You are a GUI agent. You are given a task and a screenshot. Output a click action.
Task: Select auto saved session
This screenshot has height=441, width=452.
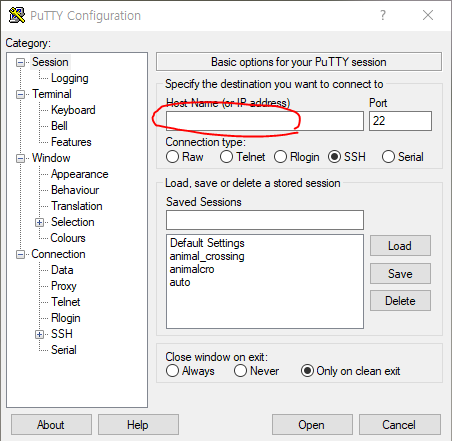(180, 282)
